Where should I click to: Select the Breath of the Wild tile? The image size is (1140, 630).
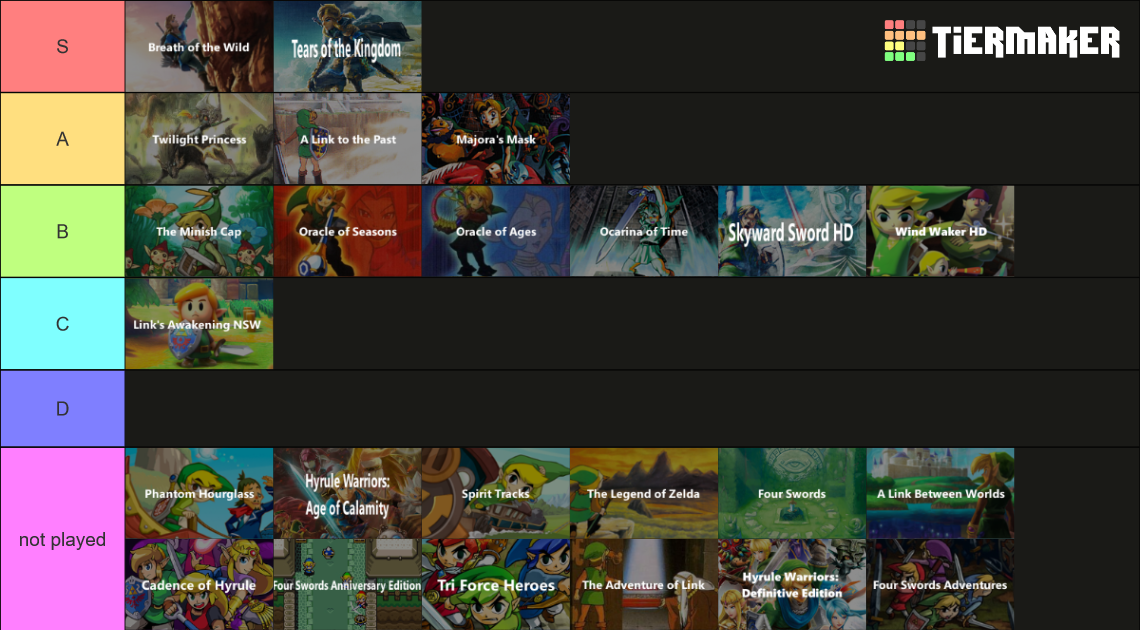click(x=199, y=47)
